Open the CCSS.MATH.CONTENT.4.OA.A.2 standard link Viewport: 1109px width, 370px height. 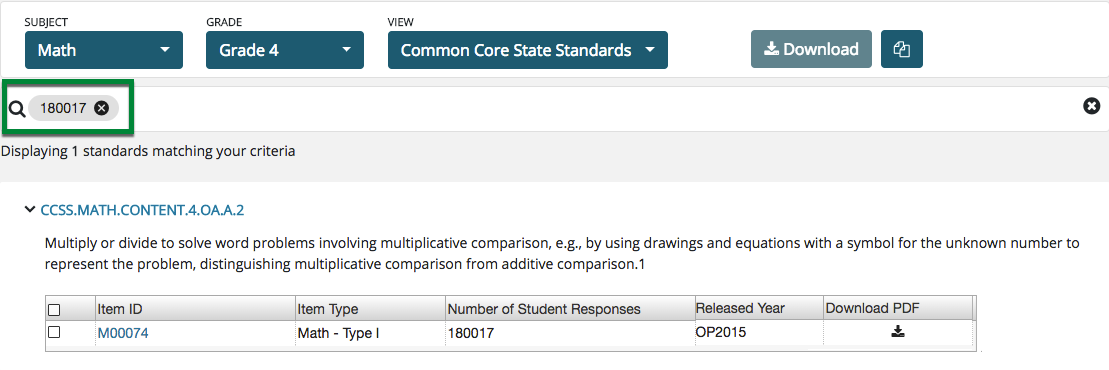click(143, 209)
